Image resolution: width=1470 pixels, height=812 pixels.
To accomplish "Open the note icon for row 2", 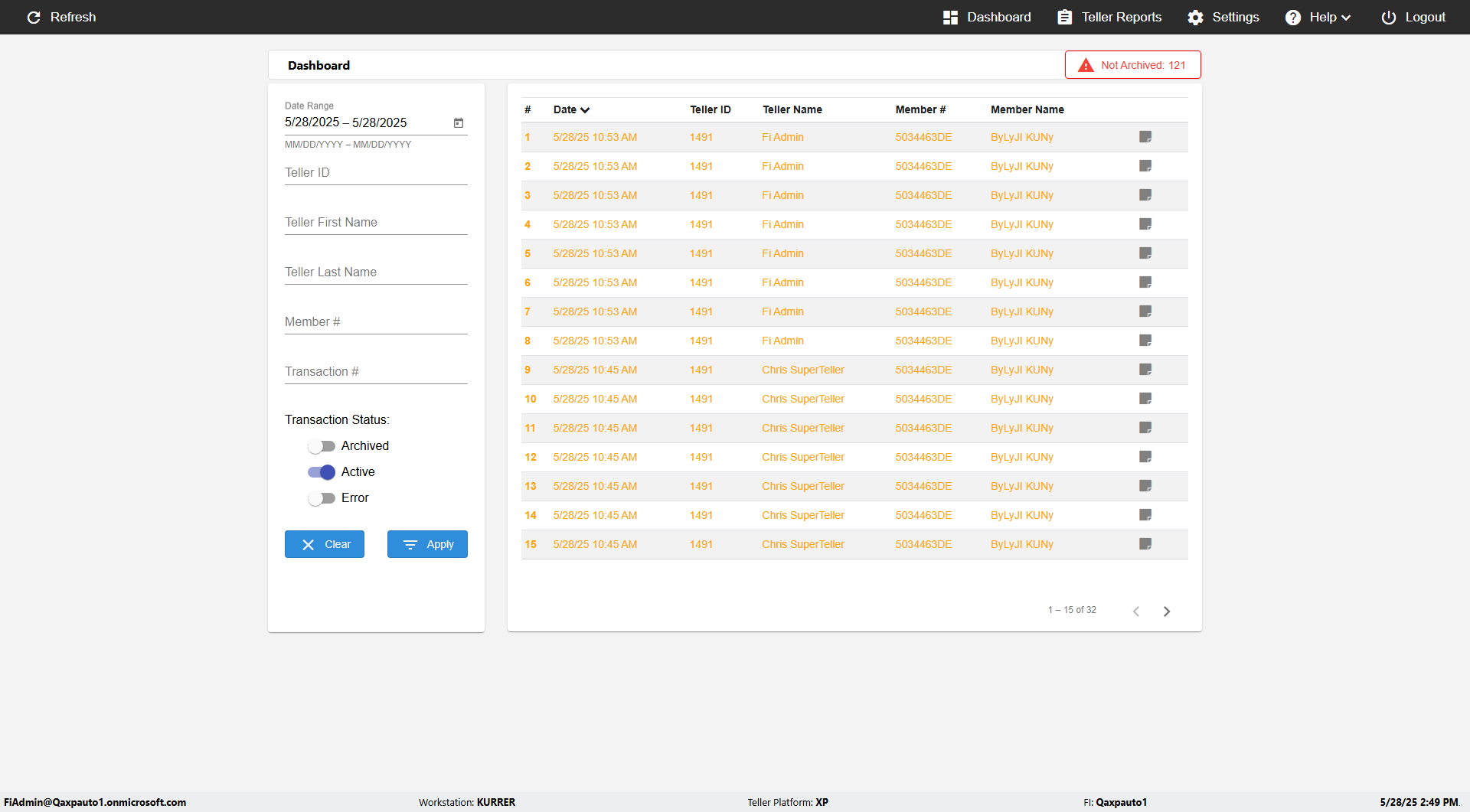I will tap(1145, 166).
